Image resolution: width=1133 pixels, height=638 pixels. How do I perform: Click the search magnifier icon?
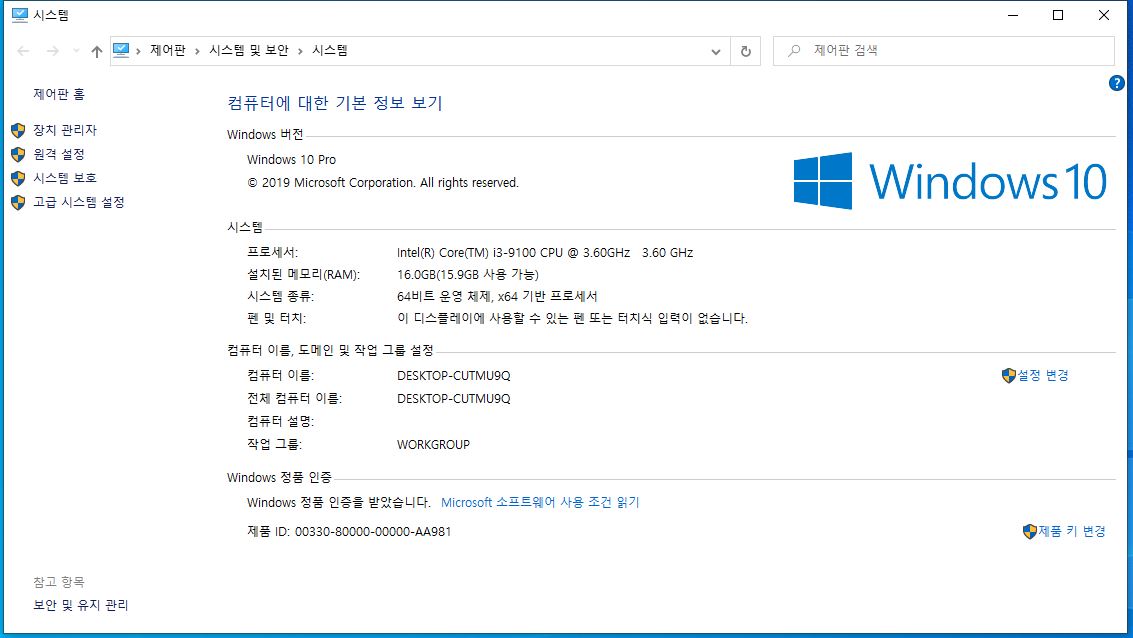[x=794, y=51]
